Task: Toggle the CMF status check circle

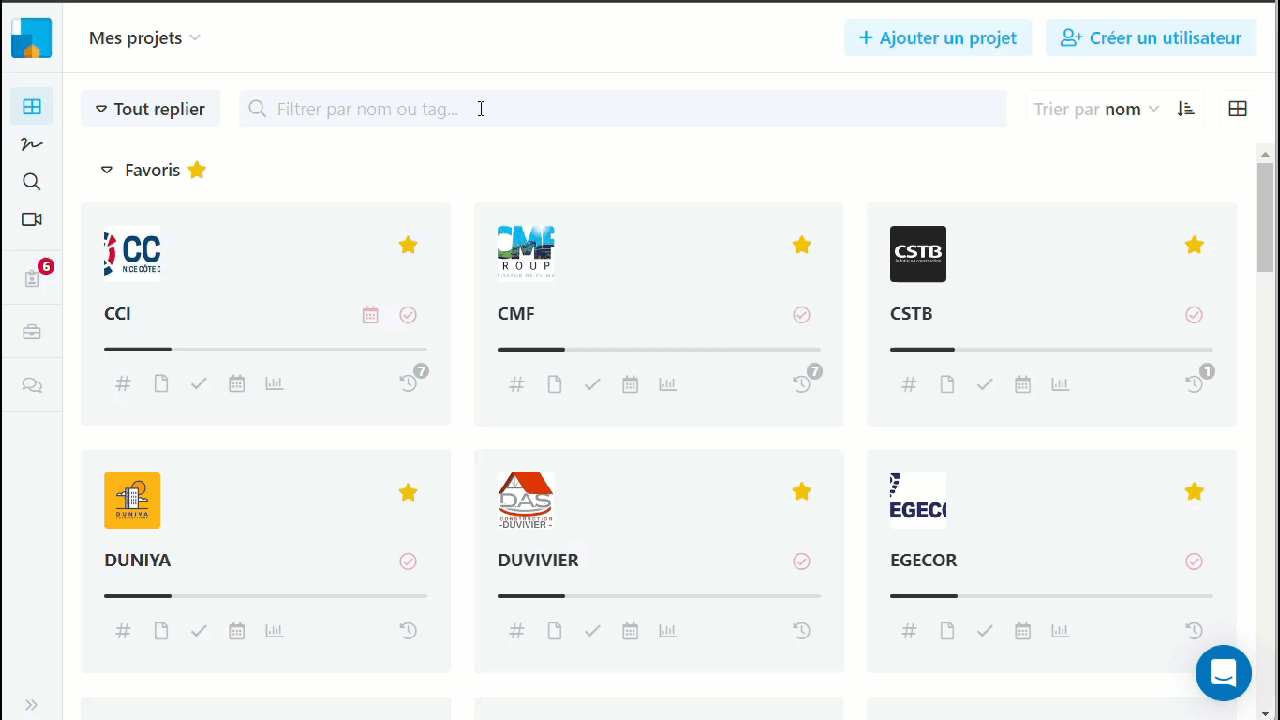Action: (802, 315)
